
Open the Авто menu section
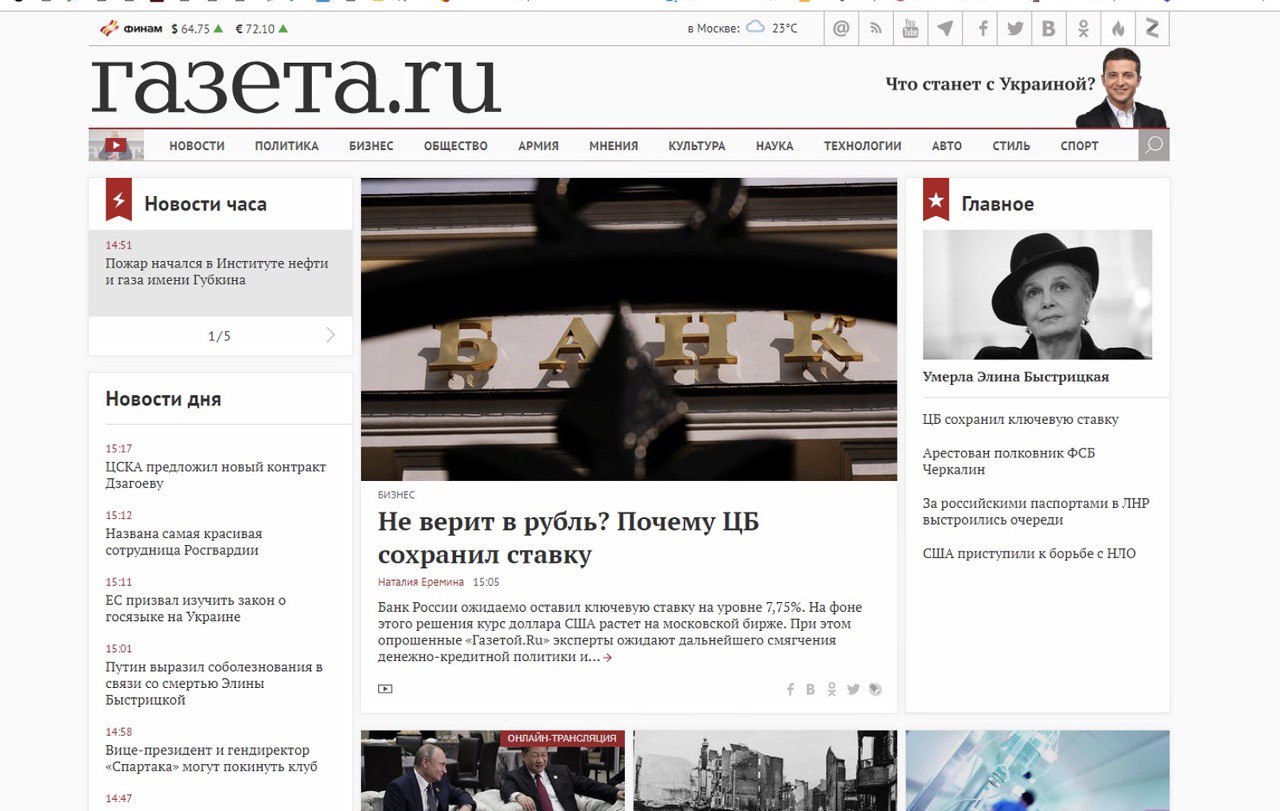coord(947,146)
